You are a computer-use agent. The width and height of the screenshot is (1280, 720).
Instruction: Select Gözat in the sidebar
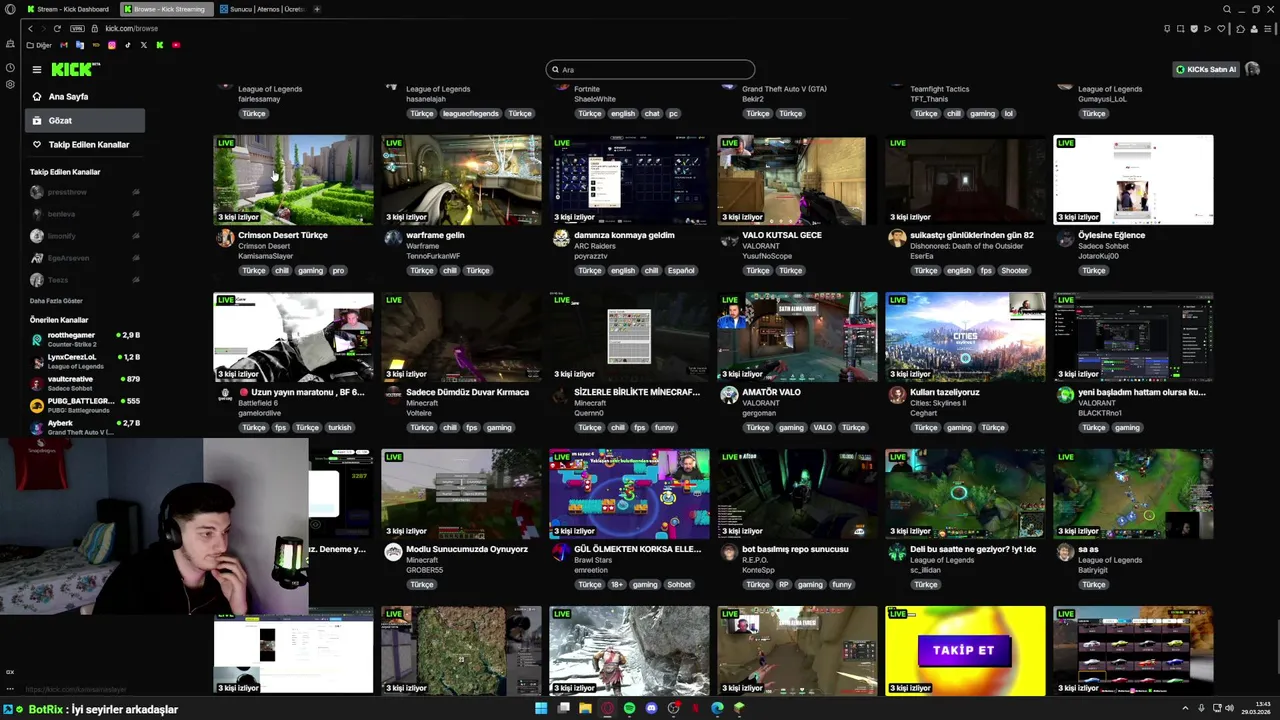(85, 121)
